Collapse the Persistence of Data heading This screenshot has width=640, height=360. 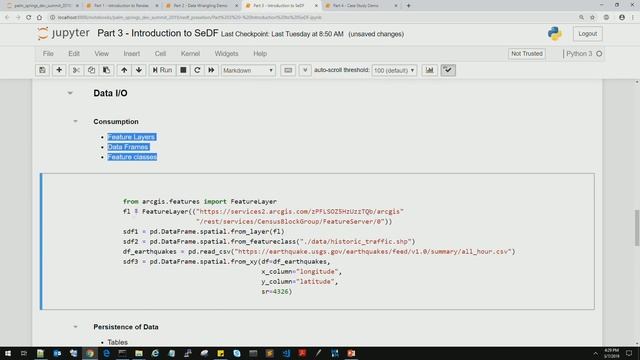(x=75, y=327)
